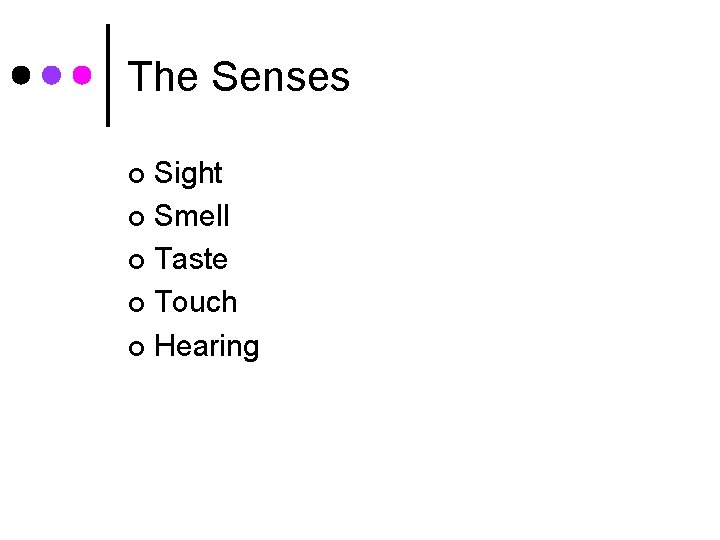
Task: Click the 'Taste' list item text
Action: point(191,259)
